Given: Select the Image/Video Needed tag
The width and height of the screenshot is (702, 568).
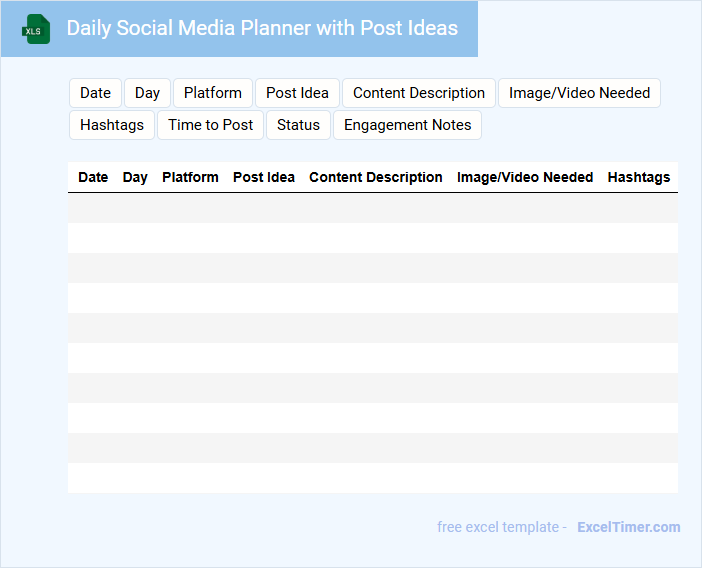Looking at the screenshot, I should pyautogui.click(x=579, y=93).
